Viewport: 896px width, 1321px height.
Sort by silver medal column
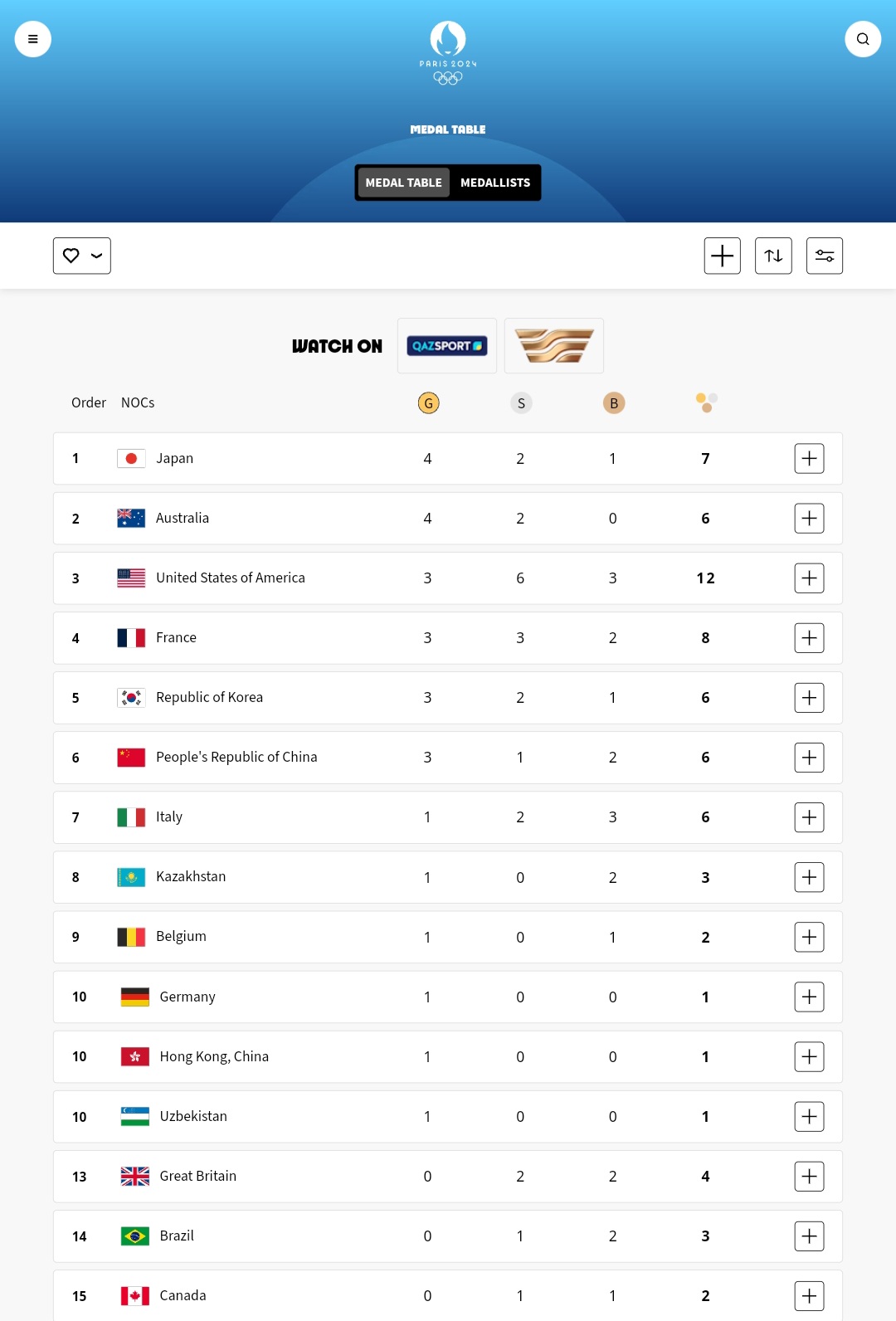[521, 403]
